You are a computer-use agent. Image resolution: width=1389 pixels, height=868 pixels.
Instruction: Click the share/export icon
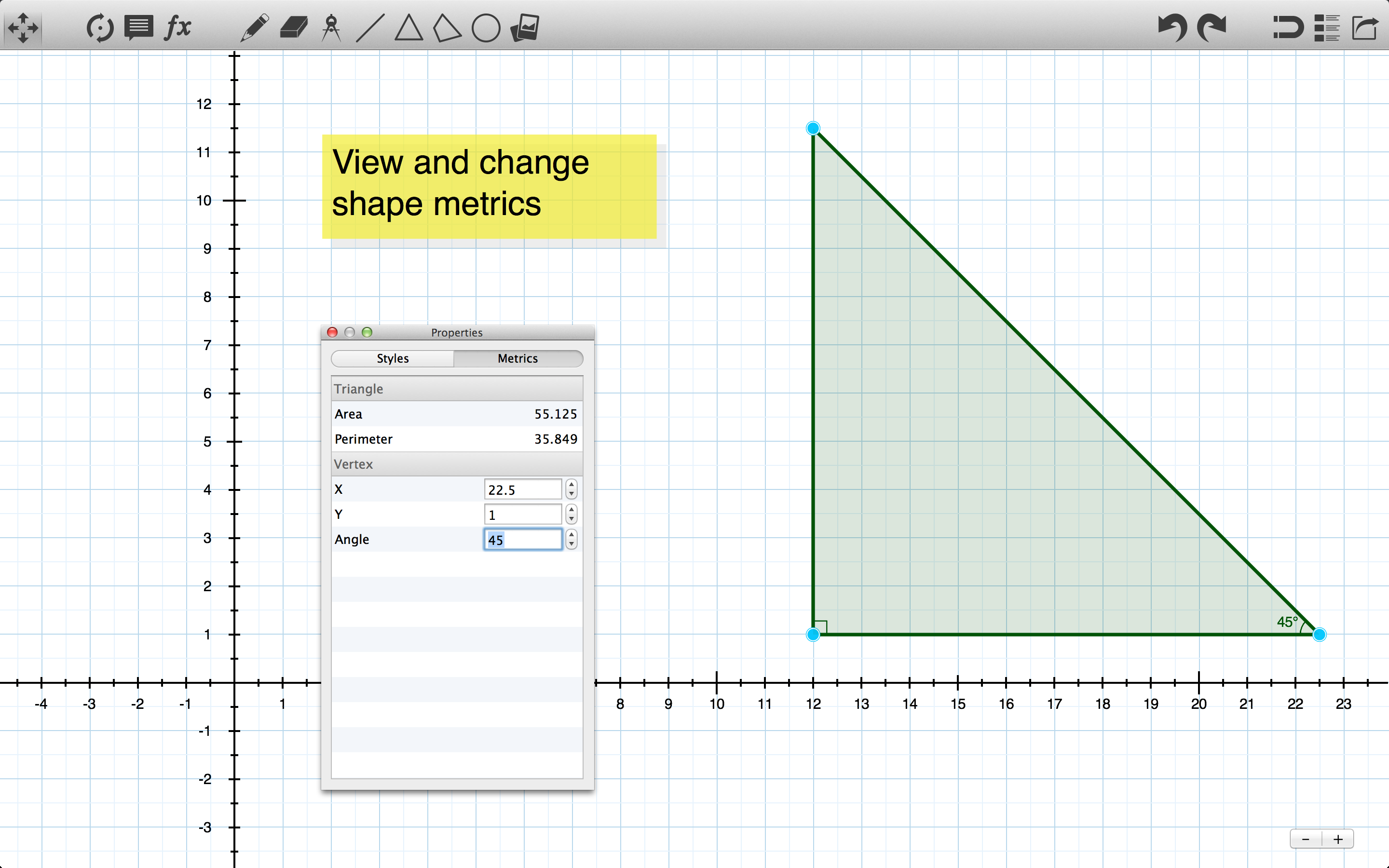1365,27
